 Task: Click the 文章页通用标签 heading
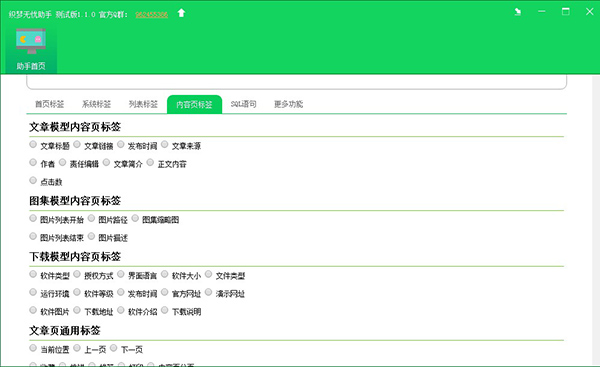65,331
